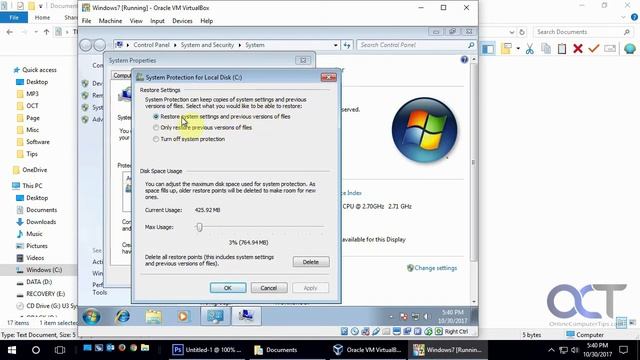Expand arrow after System and Security breadcrumb
Viewport: 640px width, 360px height.
point(240,45)
